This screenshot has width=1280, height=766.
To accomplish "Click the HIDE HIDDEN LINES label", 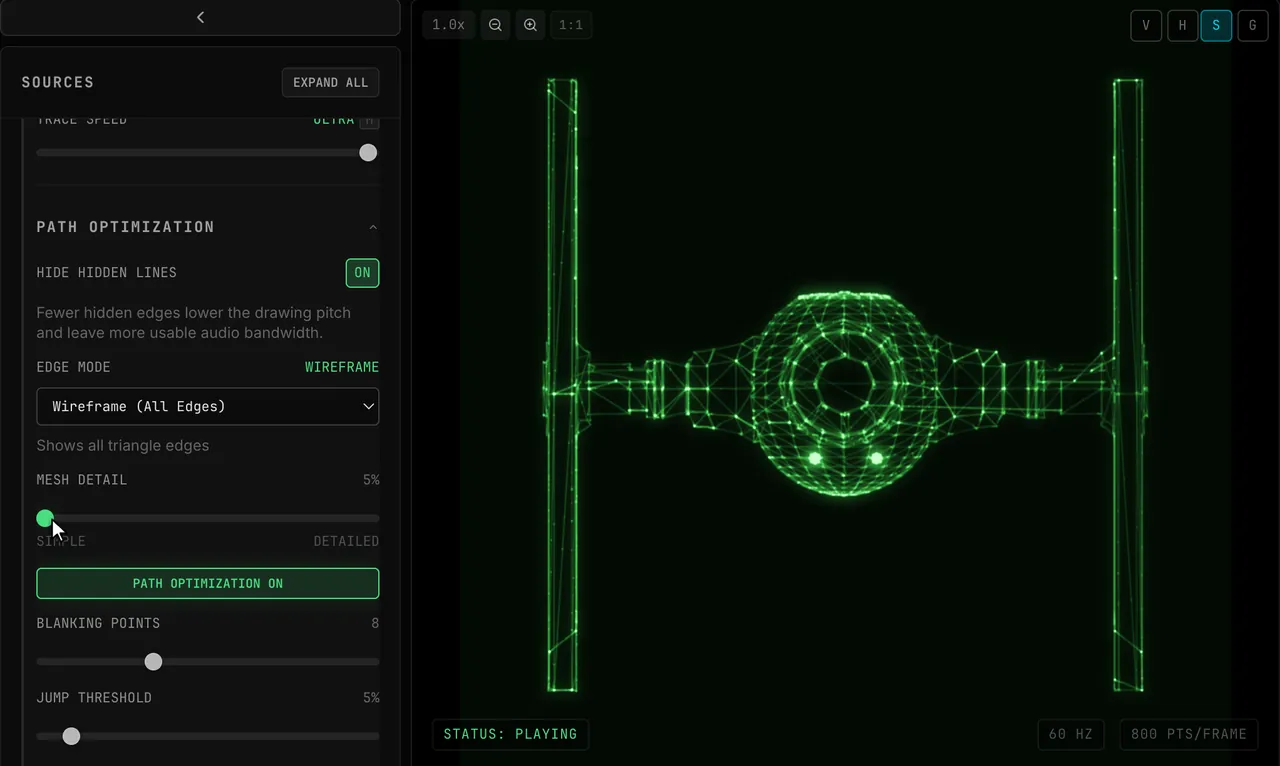I will 106,272.
